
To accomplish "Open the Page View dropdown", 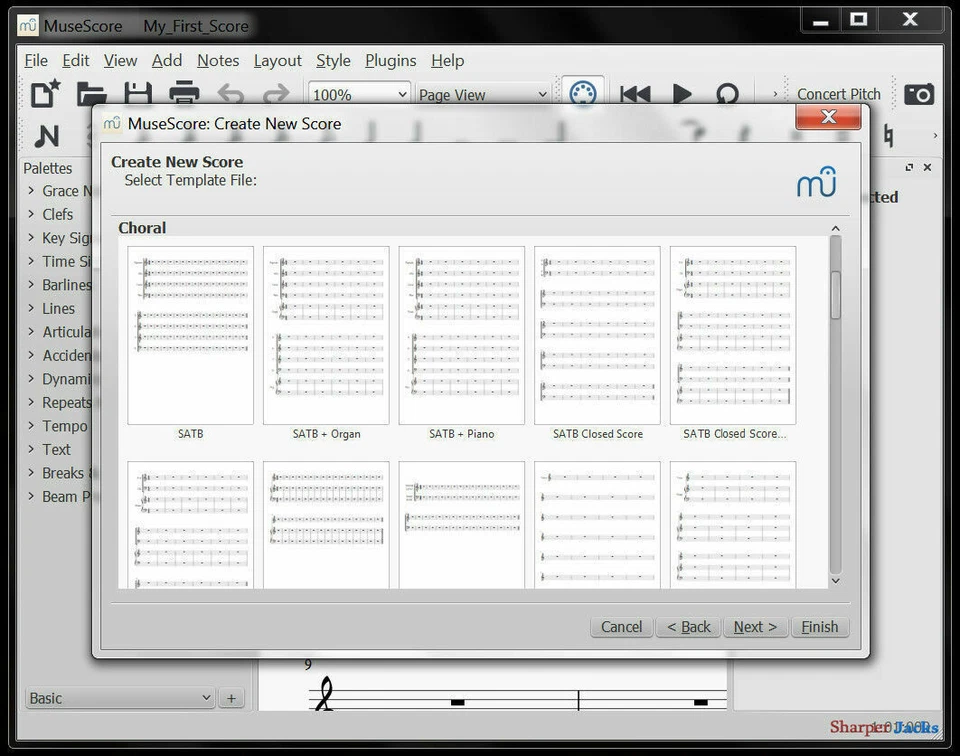I will pos(481,93).
